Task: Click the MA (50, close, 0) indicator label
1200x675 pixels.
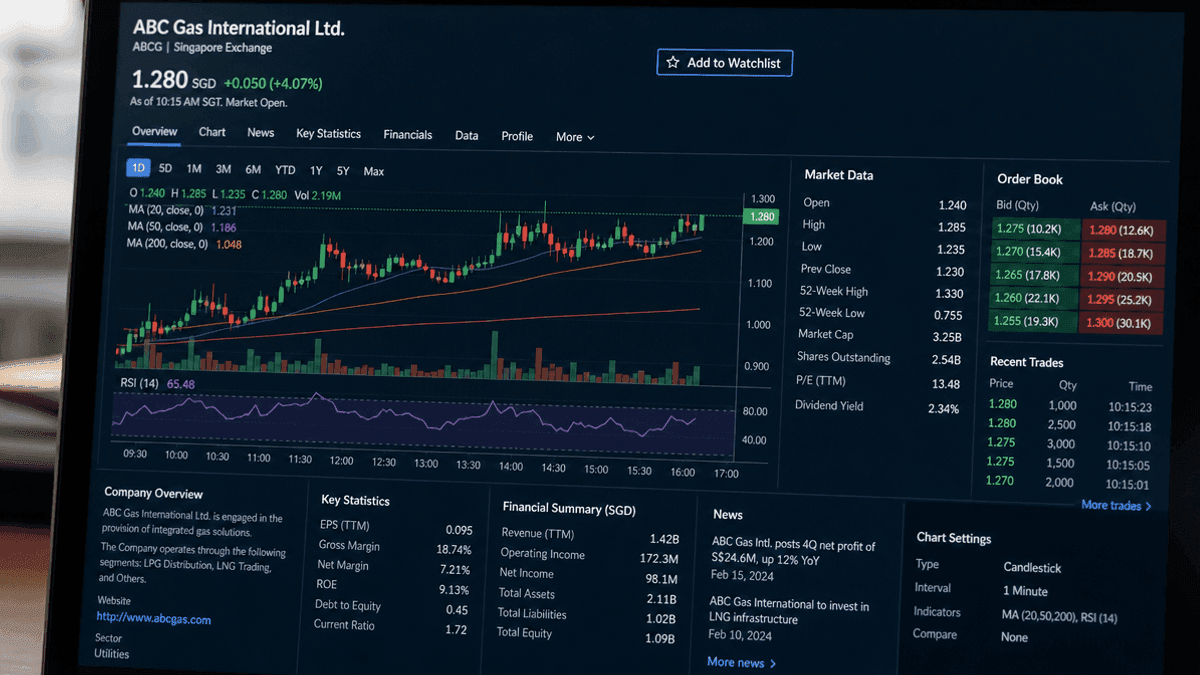Action: 165,227
